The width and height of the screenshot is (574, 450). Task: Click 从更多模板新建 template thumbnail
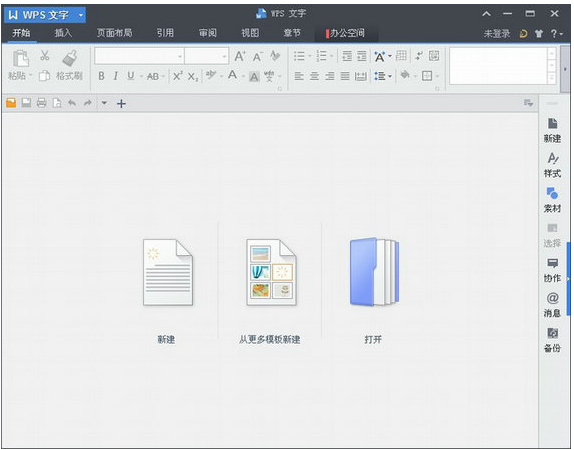pyautogui.click(x=271, y=272)
